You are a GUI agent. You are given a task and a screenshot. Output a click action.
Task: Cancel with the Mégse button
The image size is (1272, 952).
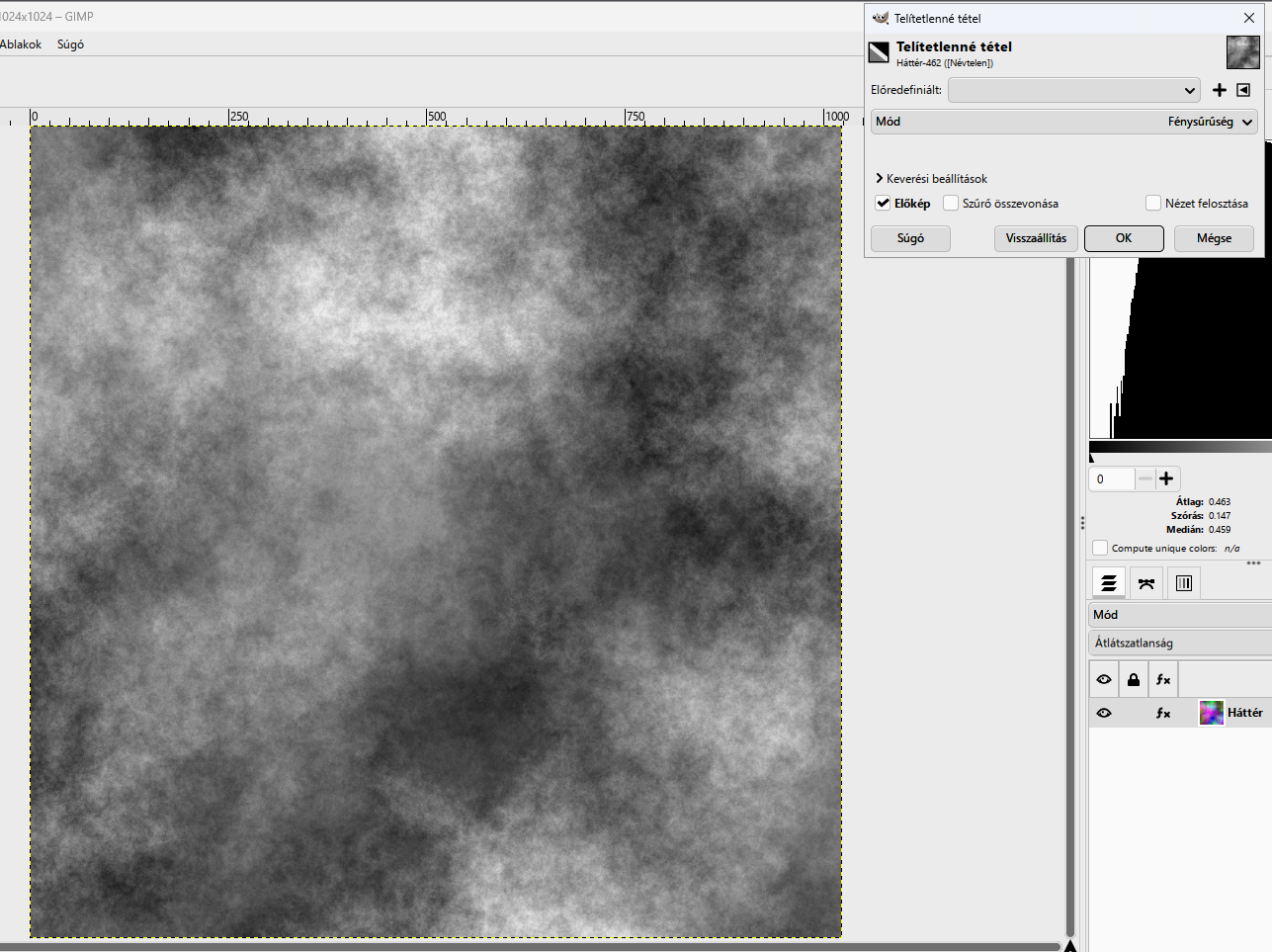click(1214, 238)
